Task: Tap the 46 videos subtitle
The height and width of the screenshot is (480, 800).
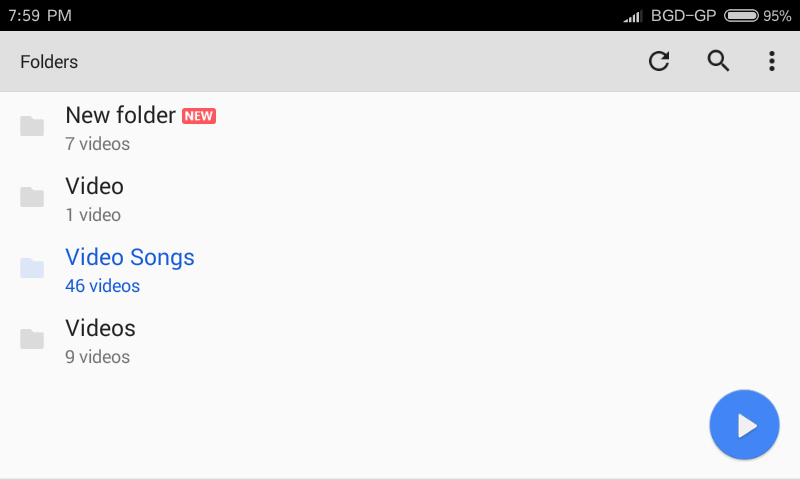Action: pos(103,286)
